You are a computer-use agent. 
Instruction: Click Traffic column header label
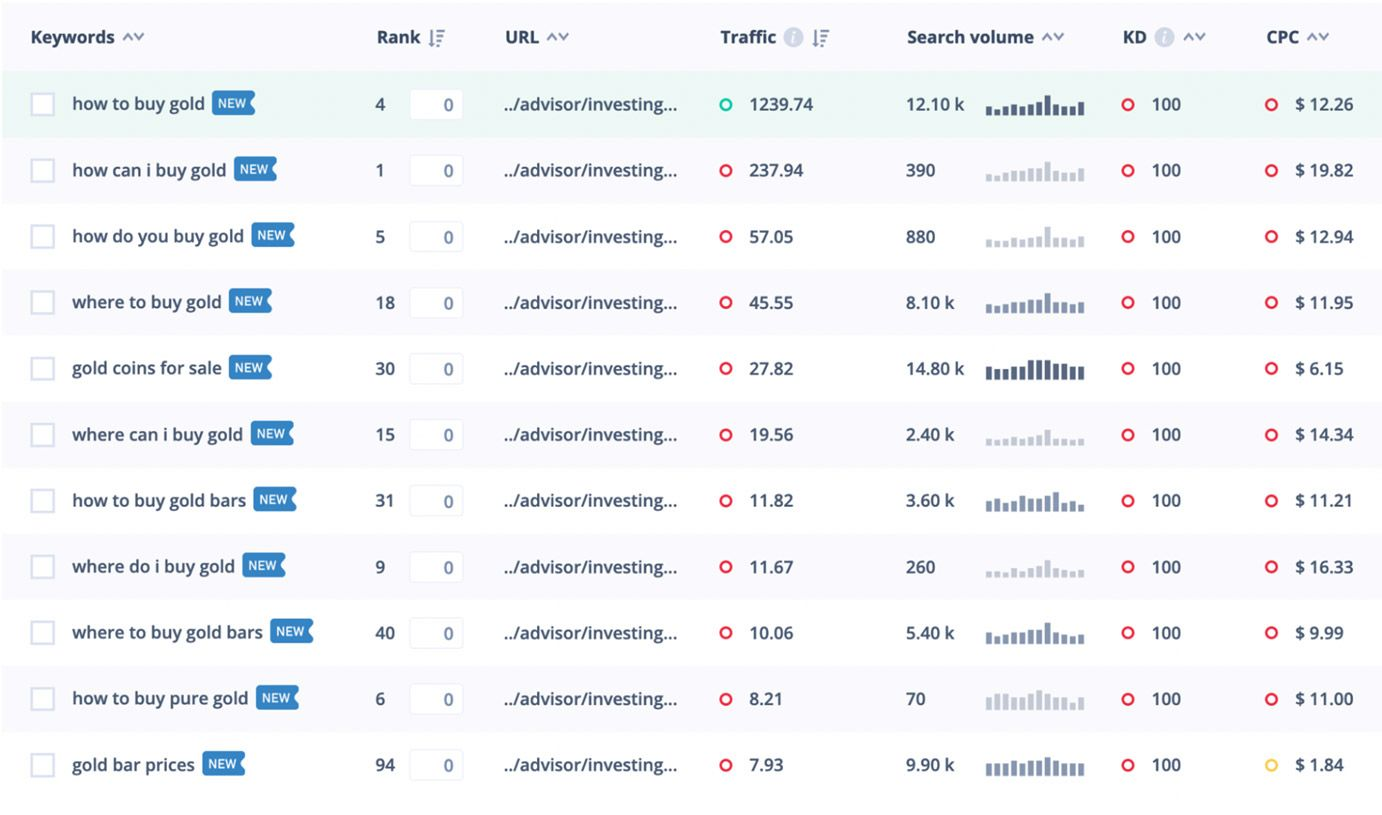pyautogui.click(x=748, y=37)
